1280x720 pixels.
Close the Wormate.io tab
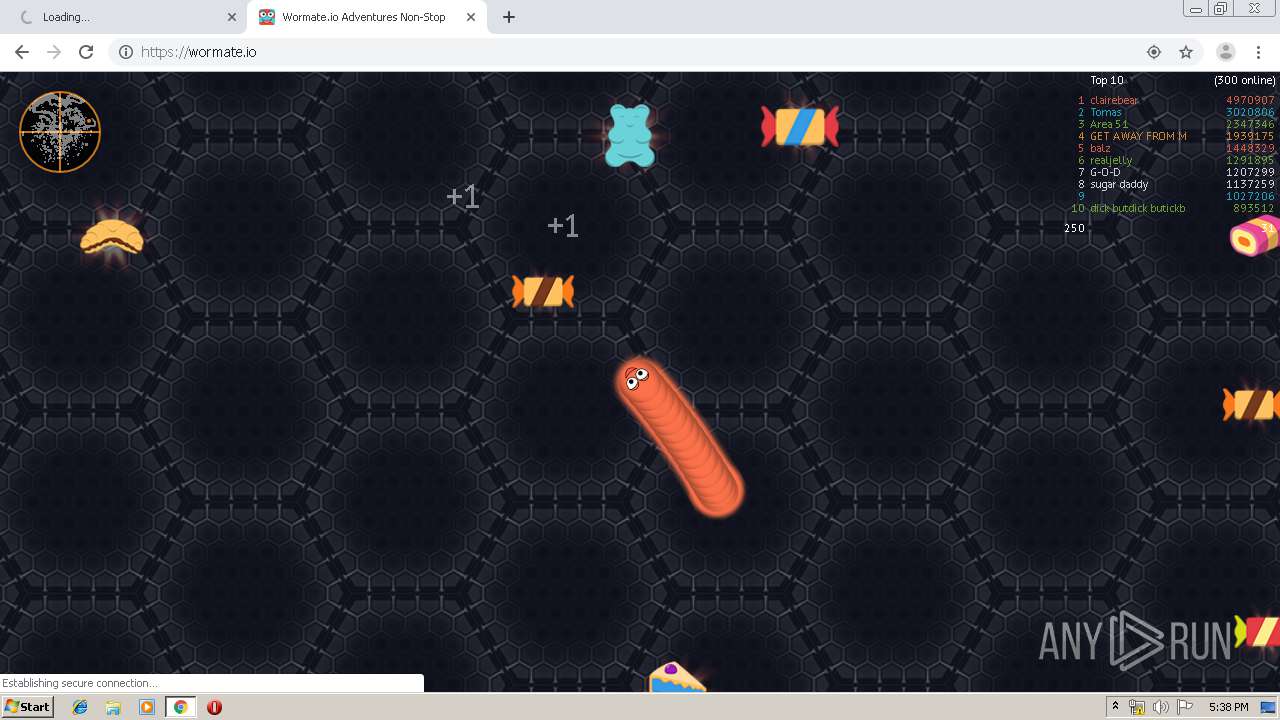click(x=471, y=17)
